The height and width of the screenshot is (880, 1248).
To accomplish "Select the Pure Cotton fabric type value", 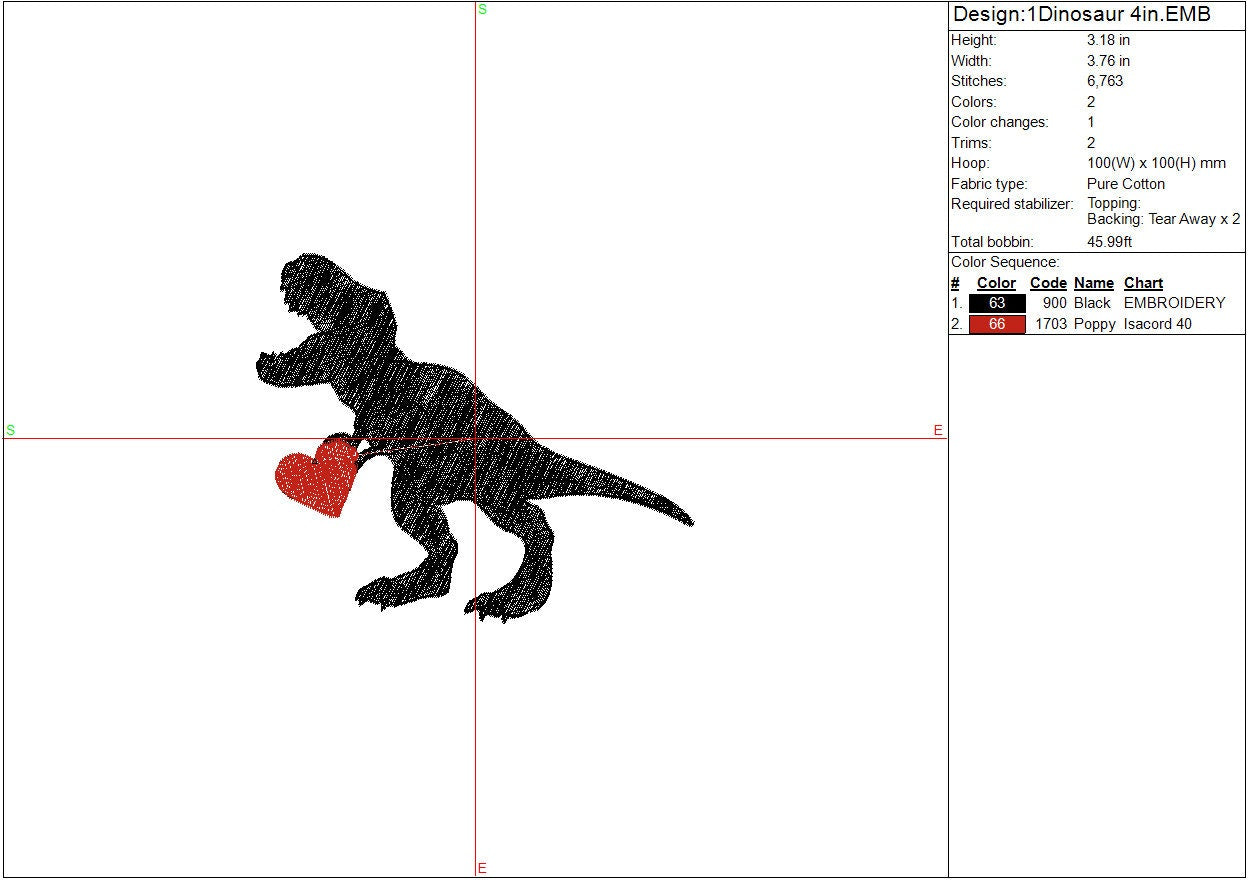I will (x=1126, y=184).
